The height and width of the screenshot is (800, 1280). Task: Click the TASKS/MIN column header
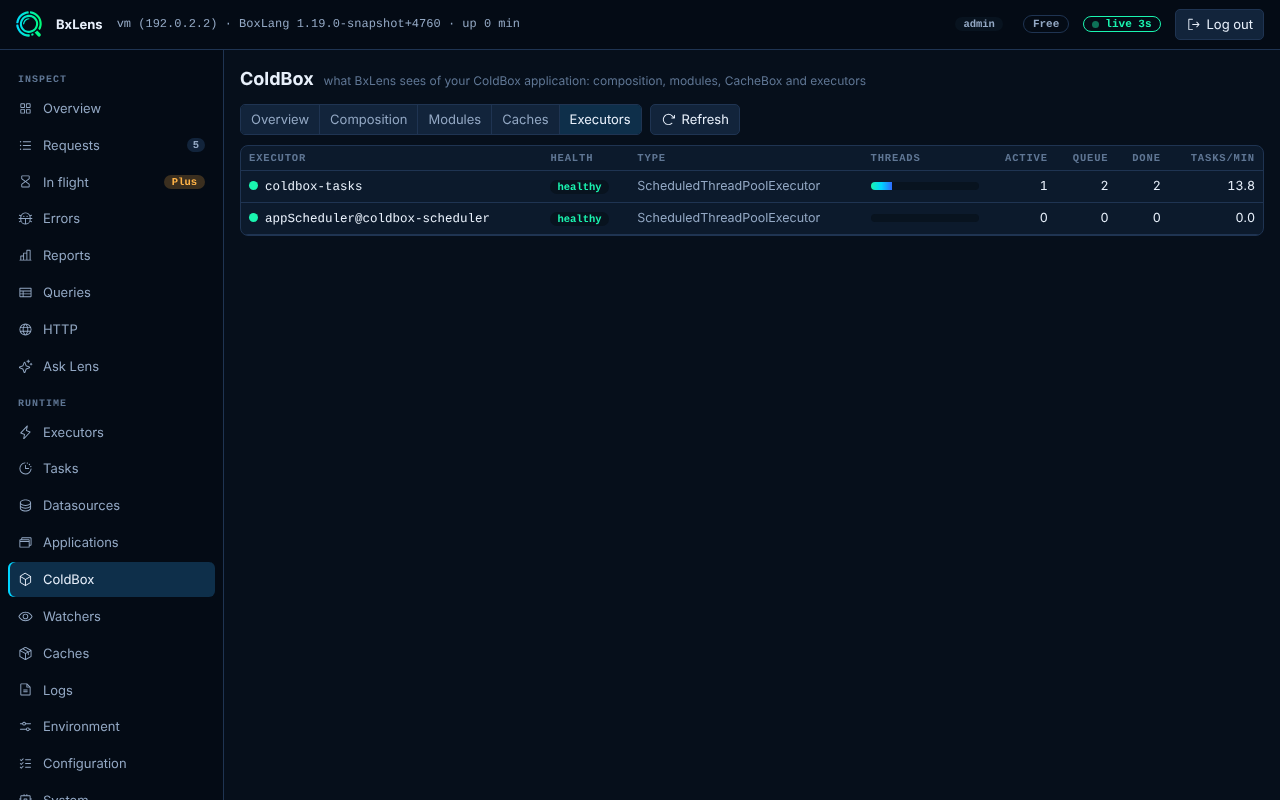point(1222,158)
